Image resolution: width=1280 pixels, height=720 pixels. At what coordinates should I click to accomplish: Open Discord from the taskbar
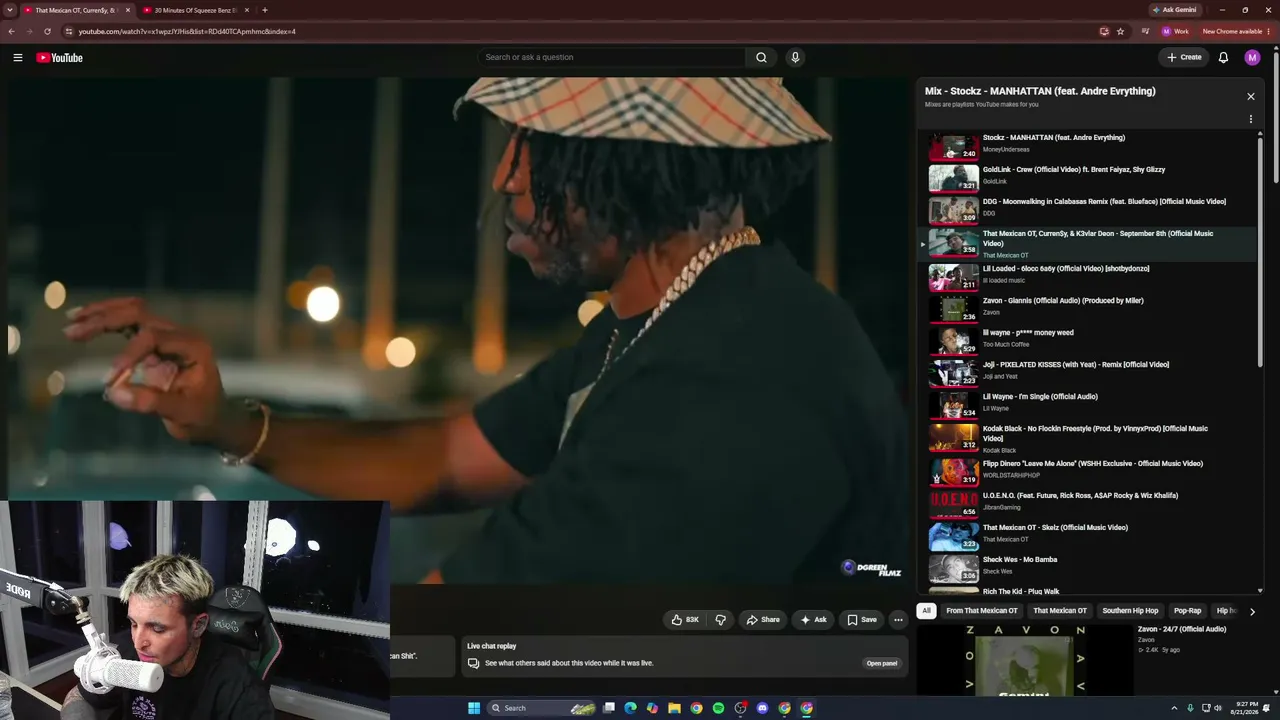tap(762, 708)
